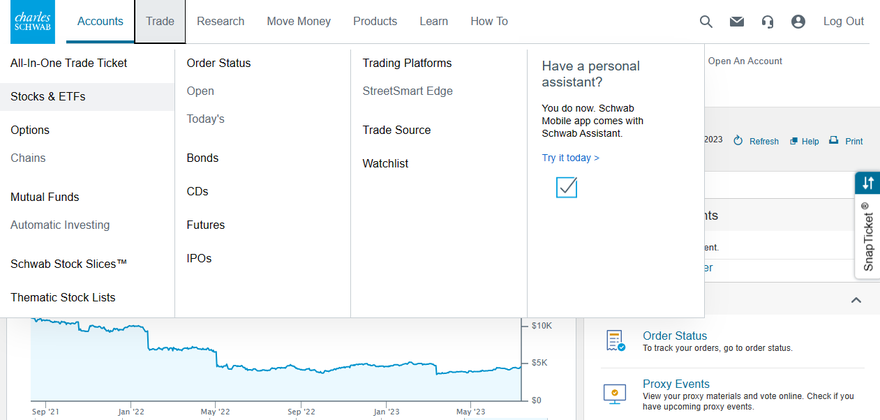Open the Learn menu

[434, 21]
